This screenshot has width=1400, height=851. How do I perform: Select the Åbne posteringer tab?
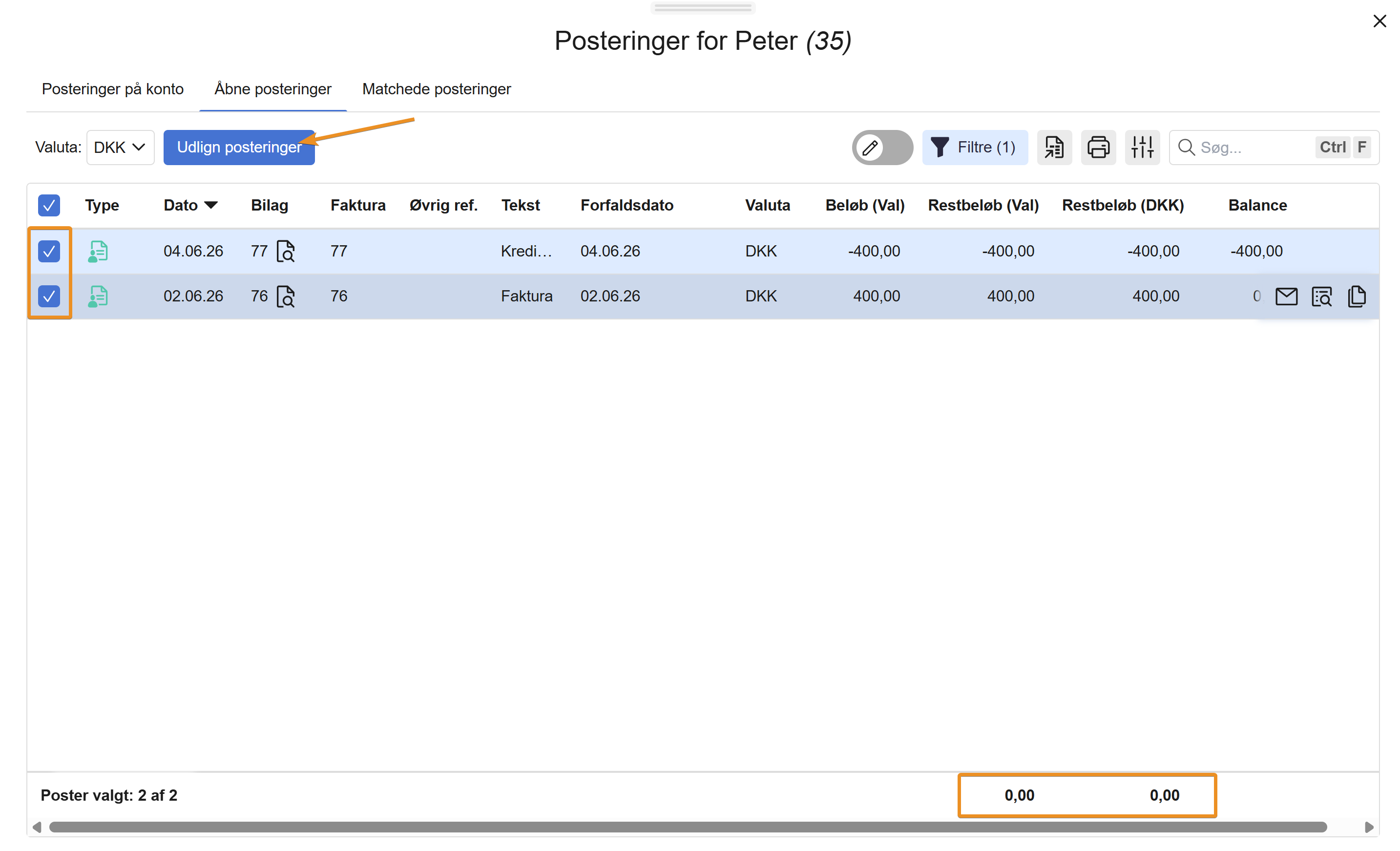[273, 89]
